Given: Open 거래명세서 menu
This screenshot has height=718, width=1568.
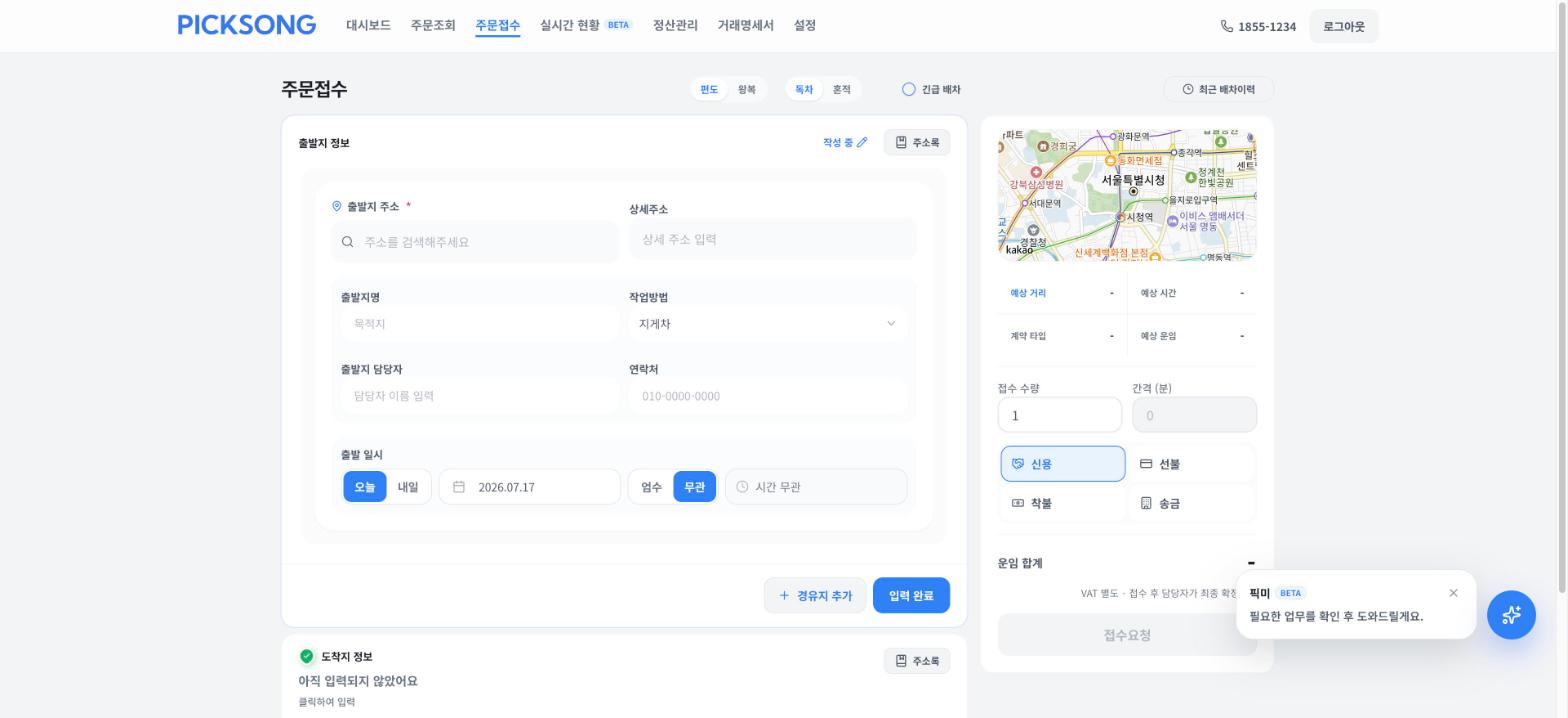Looking at the screenshot, I should tap(745, 25).
